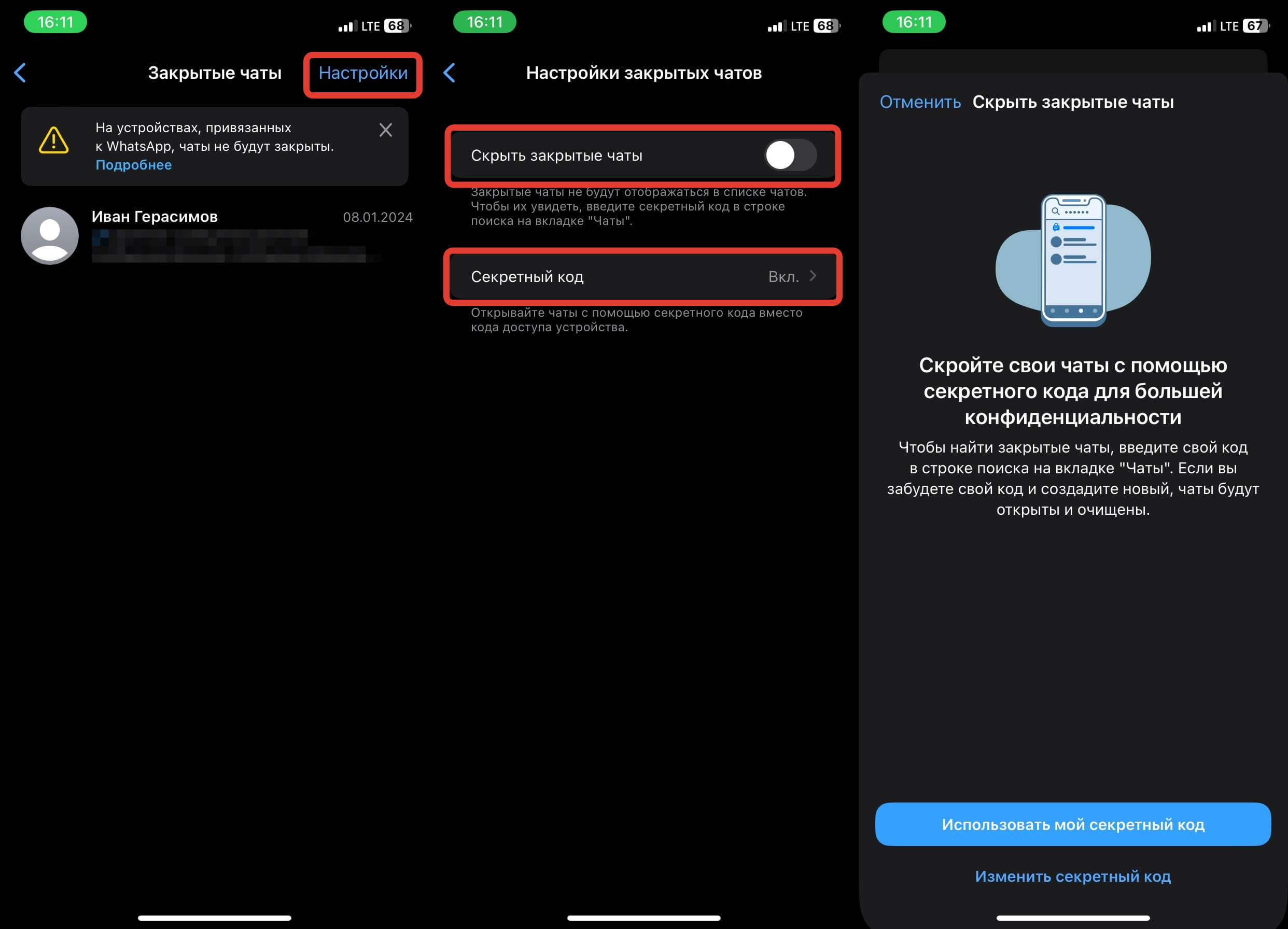Toggle the Скрыть закрытые чаты switch
Screen dimensions: 1288x929
(791, 155)
